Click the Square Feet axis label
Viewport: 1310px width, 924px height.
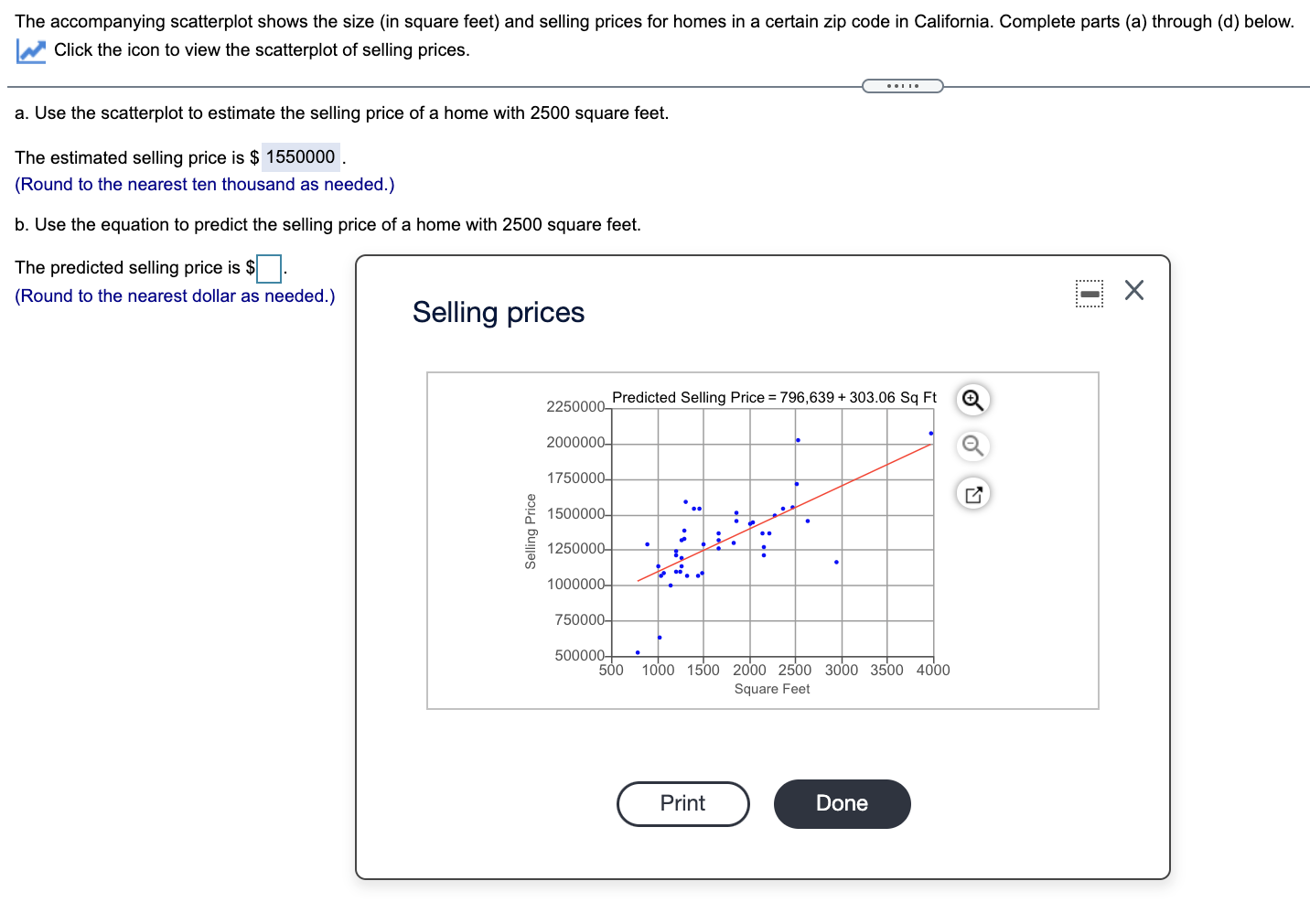(x=771, y=688)
